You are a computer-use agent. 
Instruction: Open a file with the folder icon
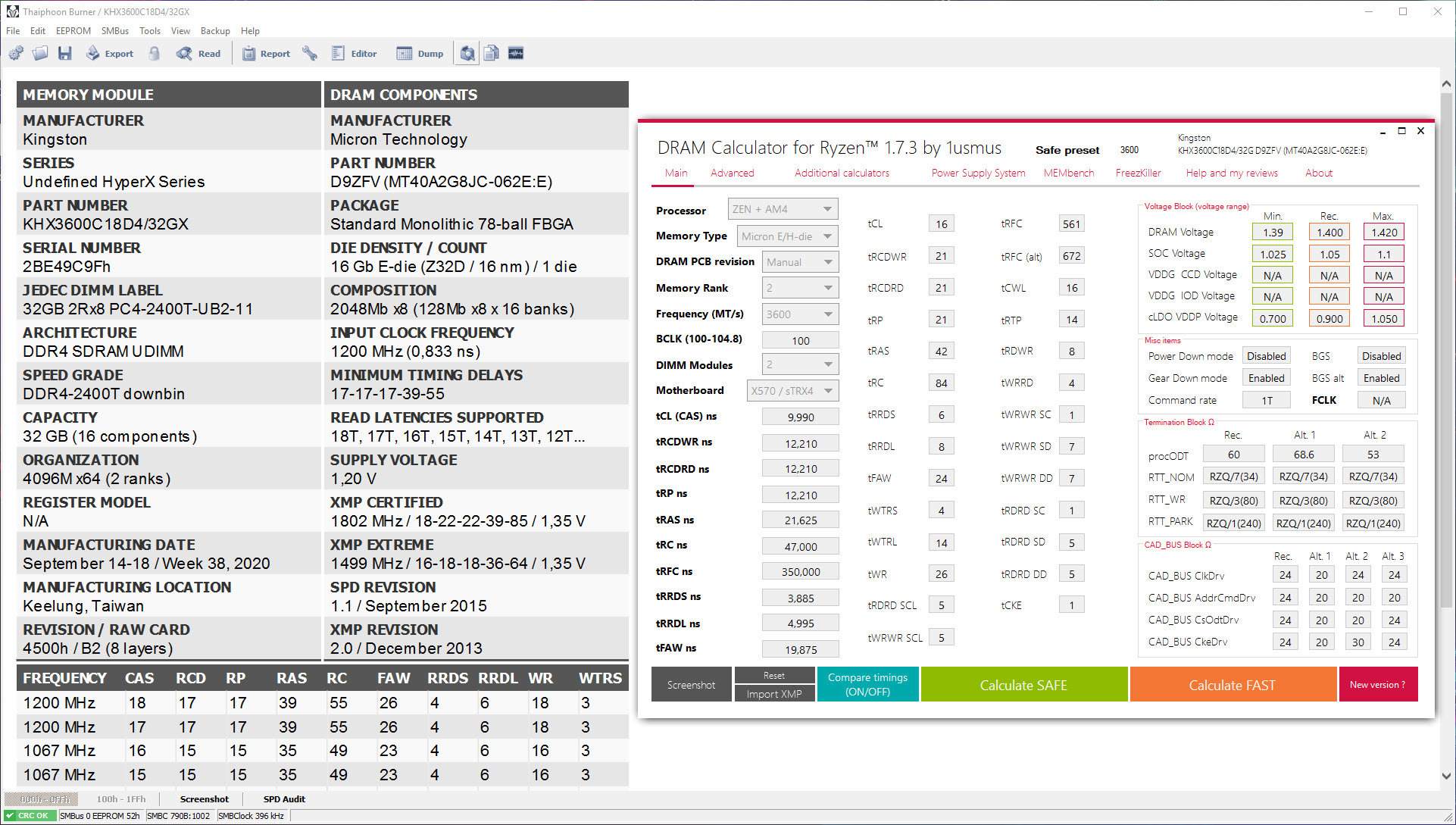(x=40, y=53)
